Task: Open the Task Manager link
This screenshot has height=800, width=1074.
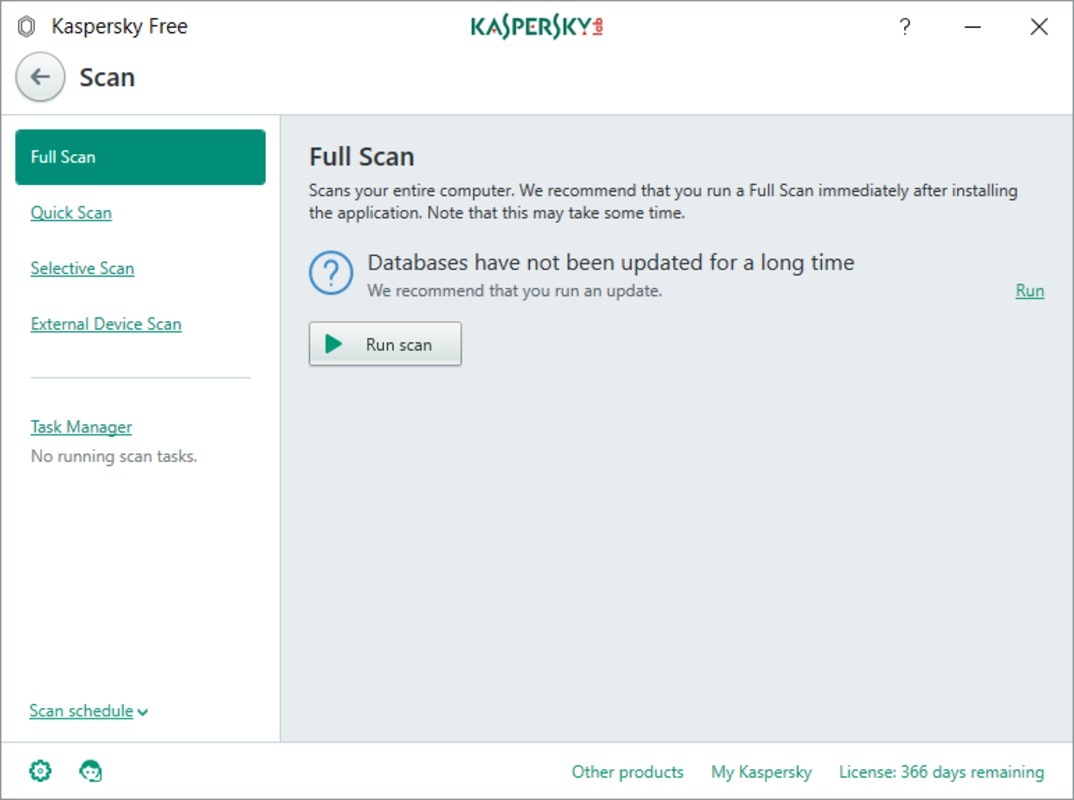Action: 81,427
